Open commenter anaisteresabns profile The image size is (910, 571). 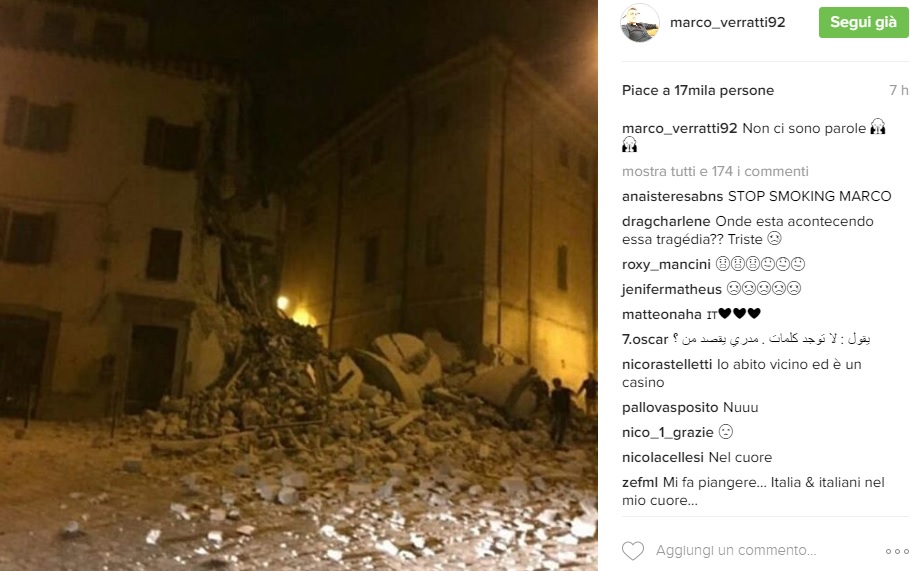[672, 196]
